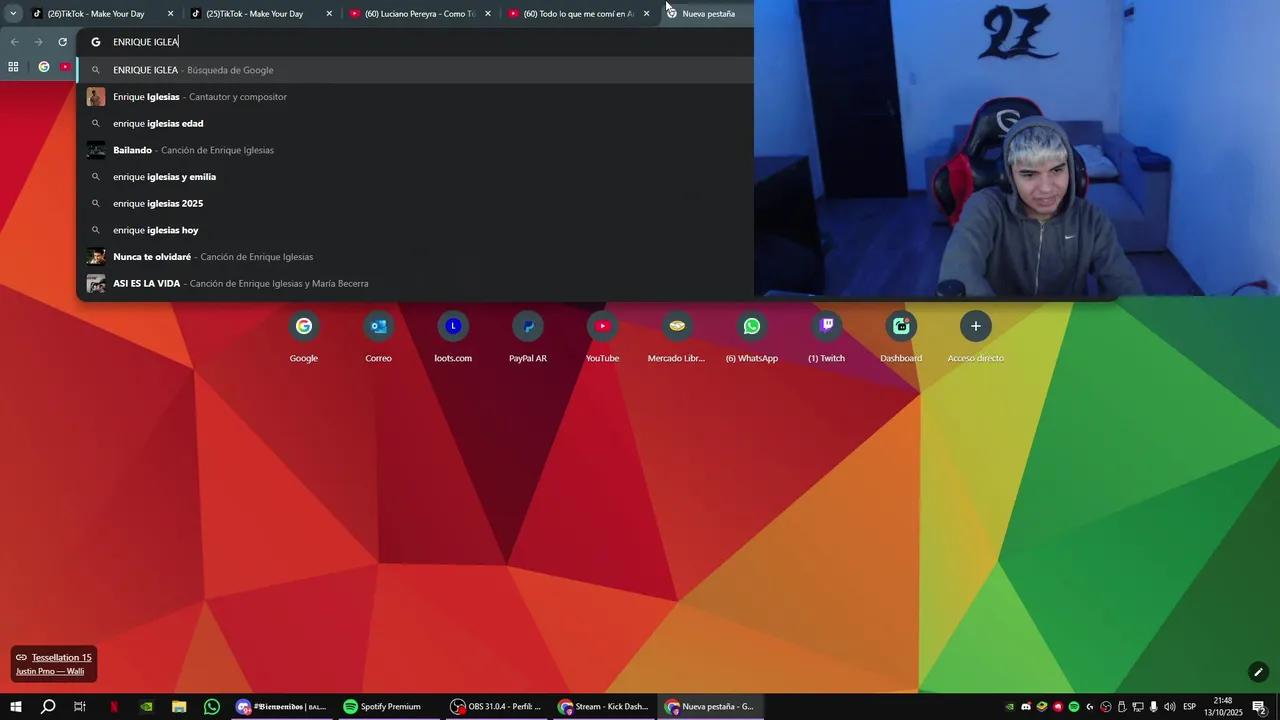Click the microphone icon in system tray

pyautogui.click(x=1153, y=707)
